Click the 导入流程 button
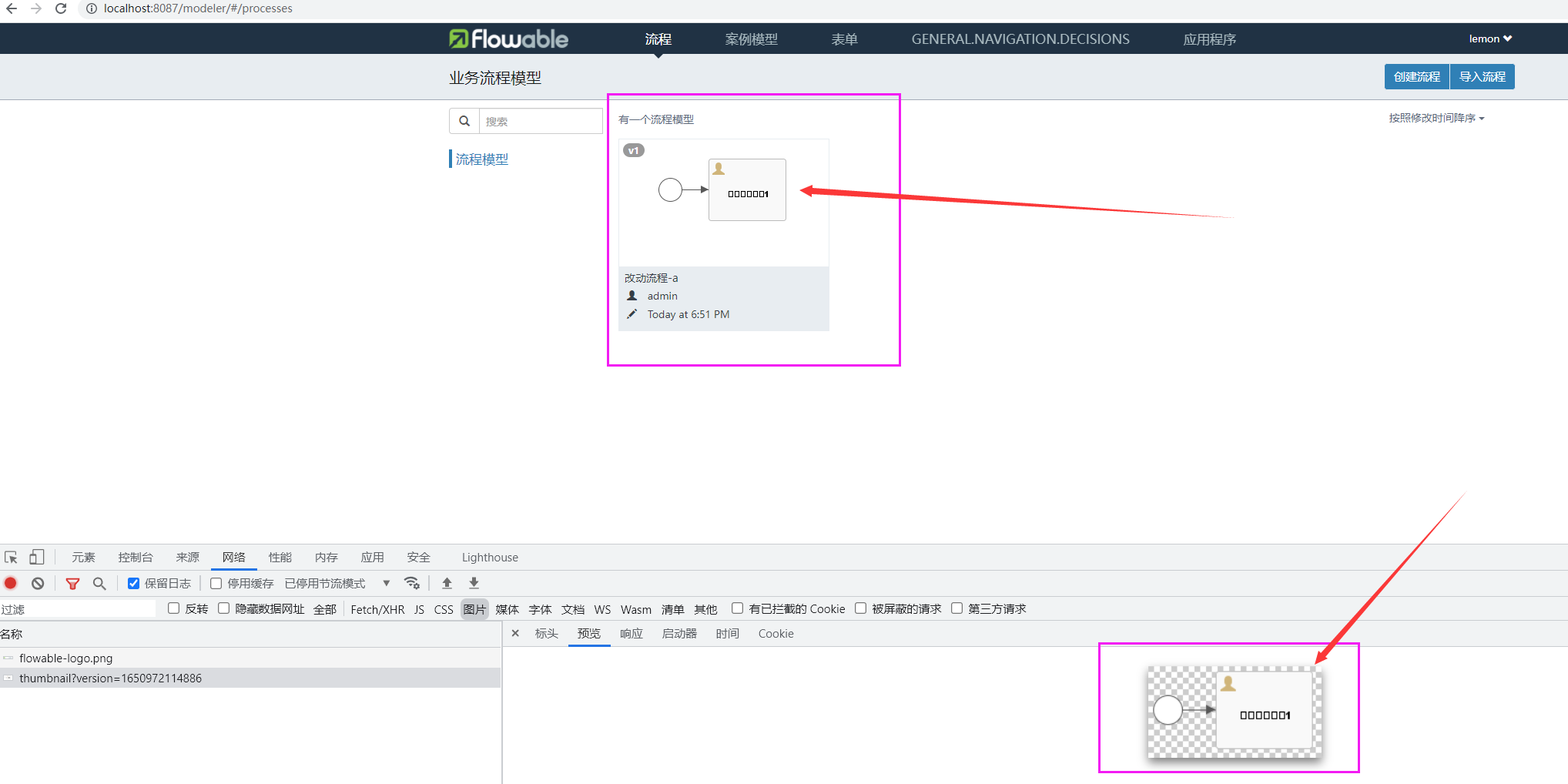 click(x=1483, y=76)
